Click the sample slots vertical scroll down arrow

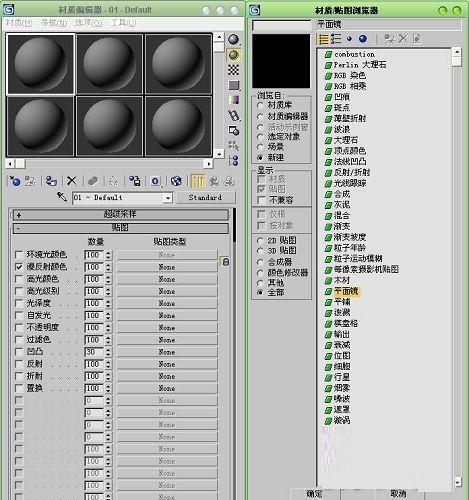pos(219,154)
